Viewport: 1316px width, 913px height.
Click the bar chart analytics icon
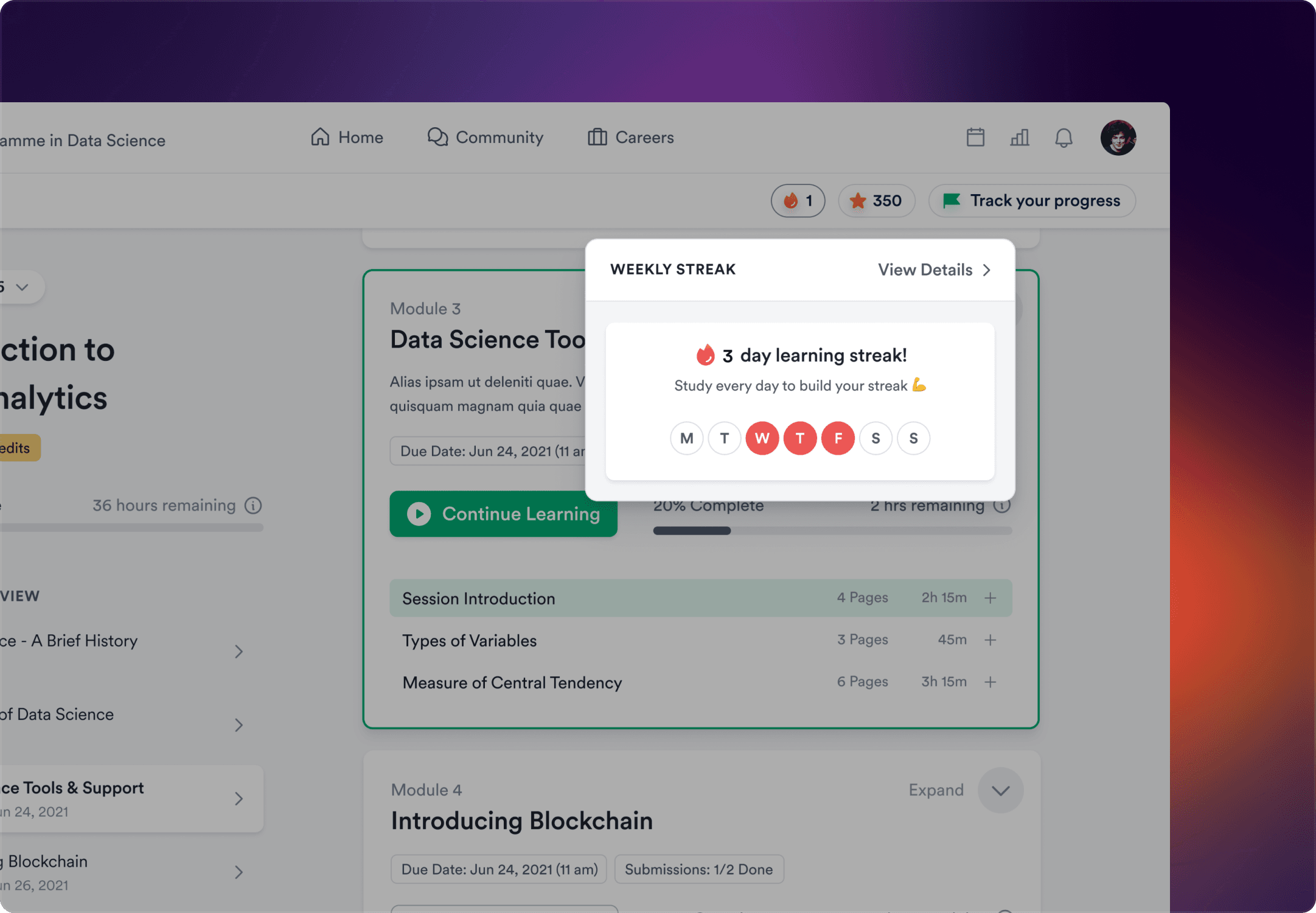point(1020,138)
